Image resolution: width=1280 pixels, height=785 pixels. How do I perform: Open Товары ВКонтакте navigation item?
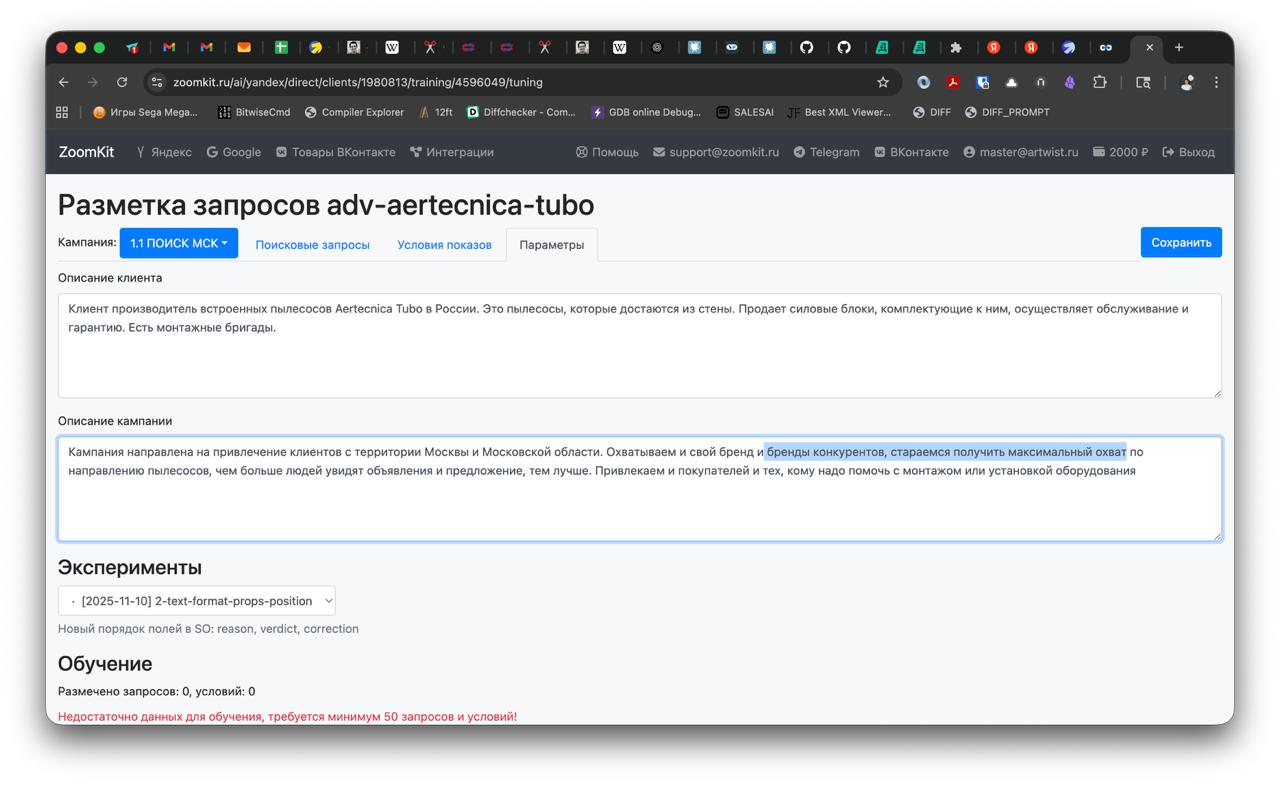coord(335,152)
